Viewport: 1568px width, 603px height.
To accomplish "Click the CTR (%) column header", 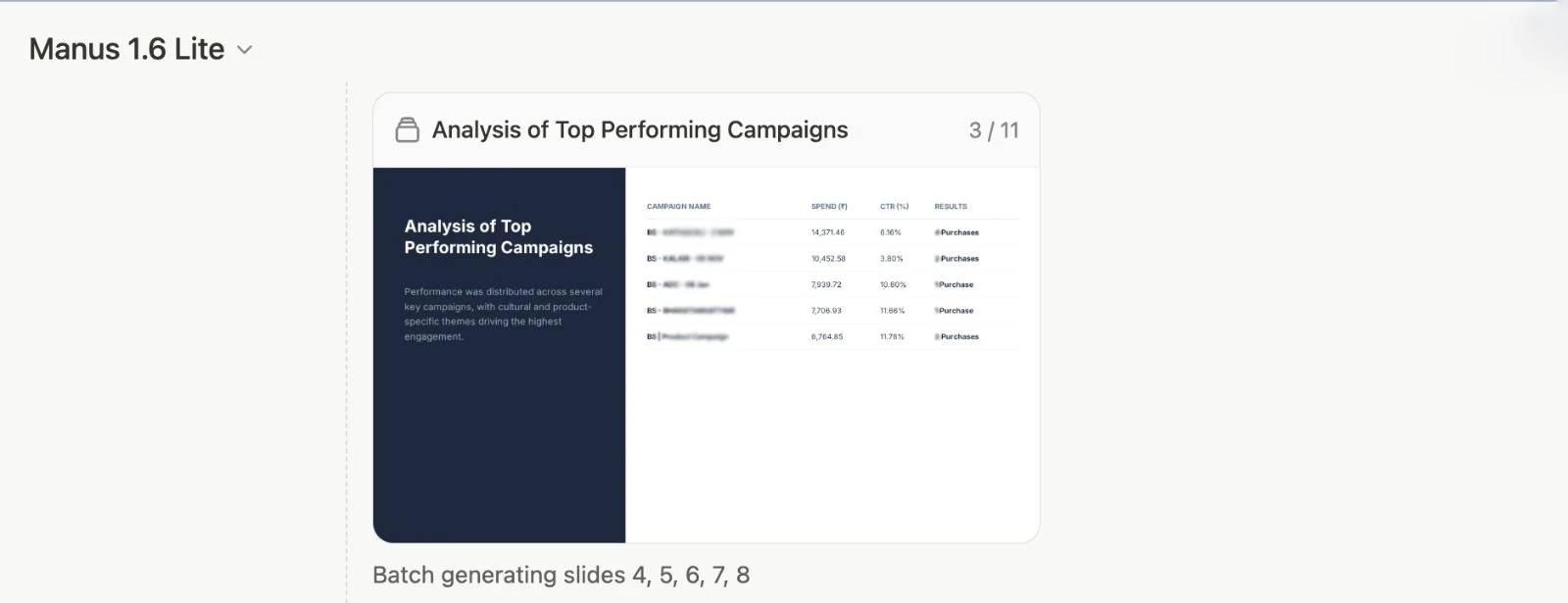I will click(894, 206).
